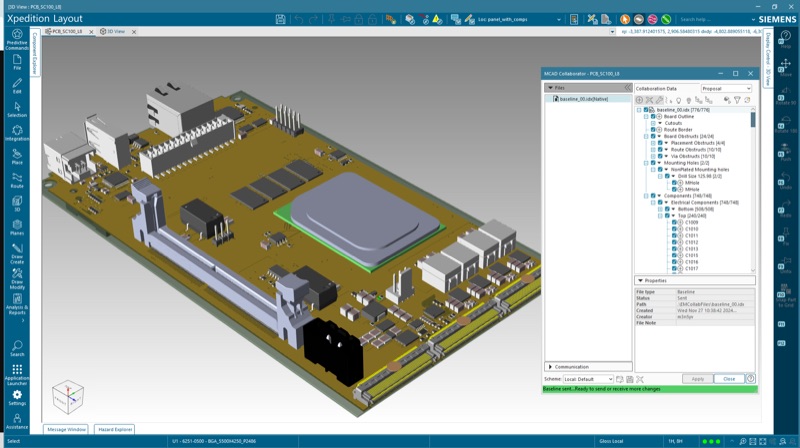
Task: Click the green round icon in the top toolbar
Action: point(666,19)
